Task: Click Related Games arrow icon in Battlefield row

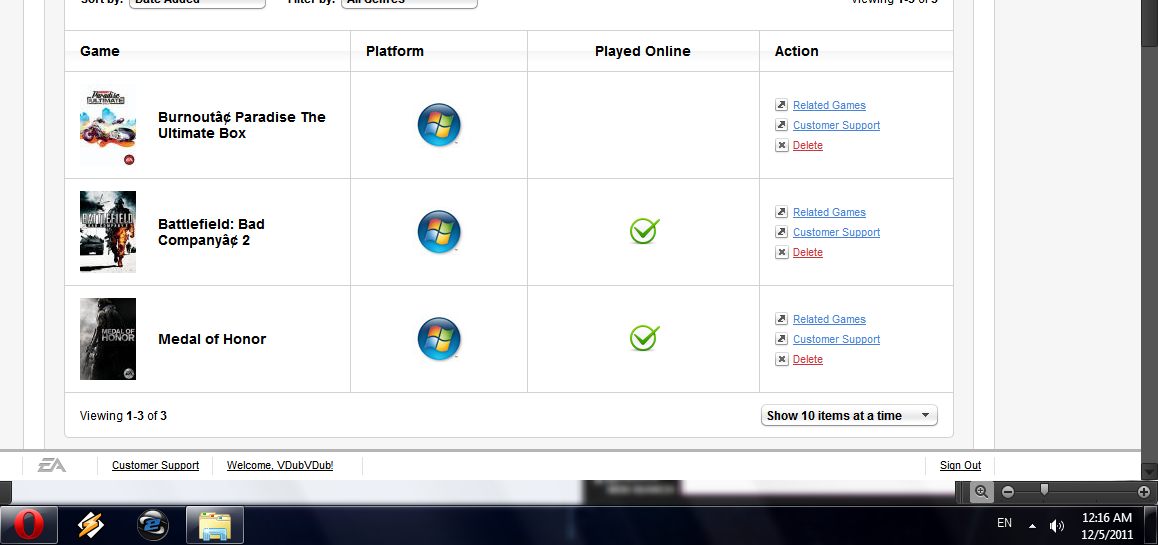Action: click(781, 212)
